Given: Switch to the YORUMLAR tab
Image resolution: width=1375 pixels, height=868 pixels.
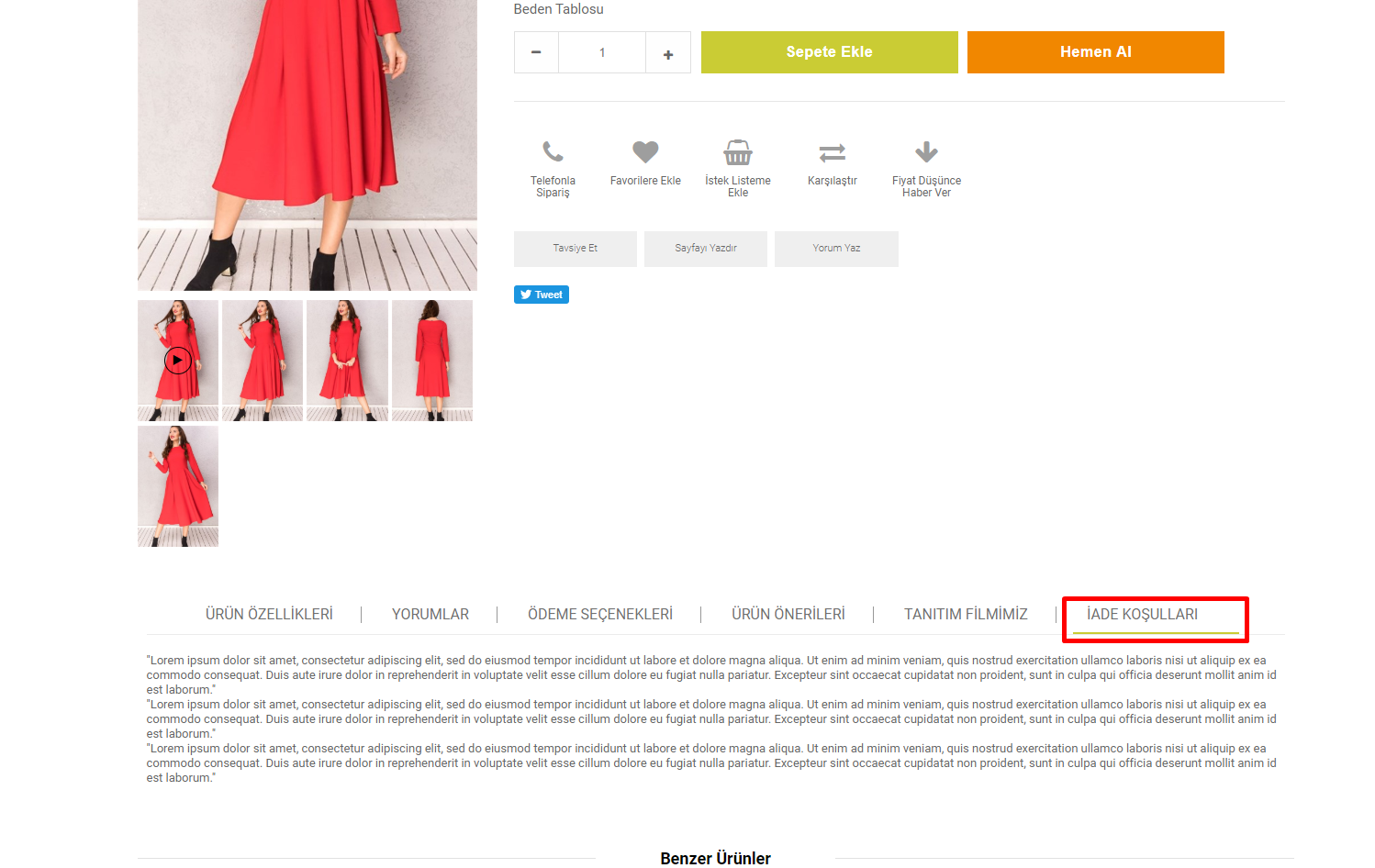Looking at the screenshot, I should tap(430, 614).
